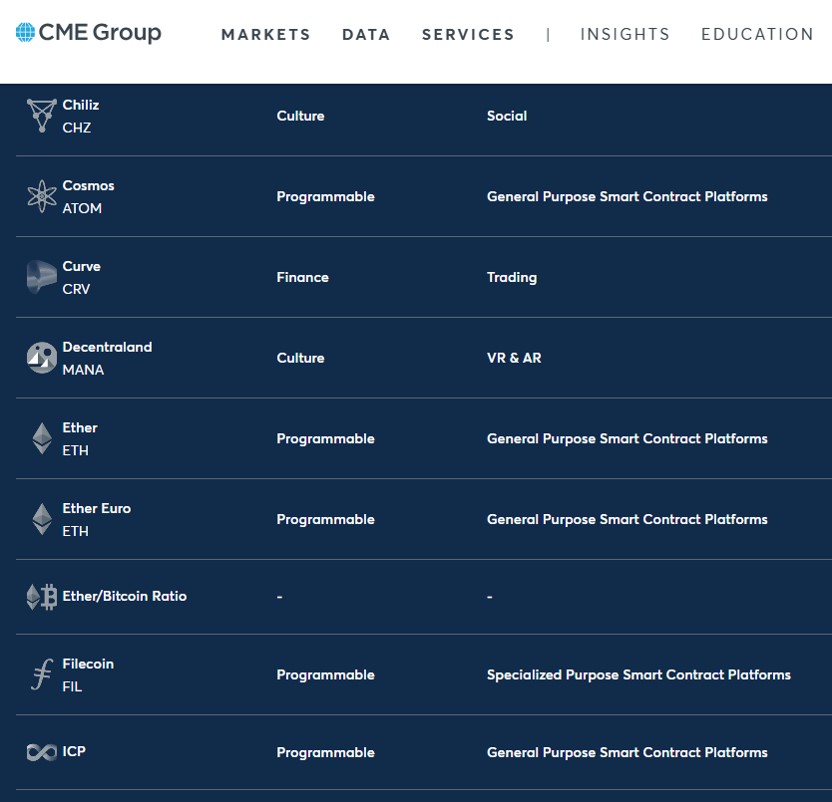Select the Ether name above first ETH
The height and width of the screenshot is (802, 832).
click(80, 427)
